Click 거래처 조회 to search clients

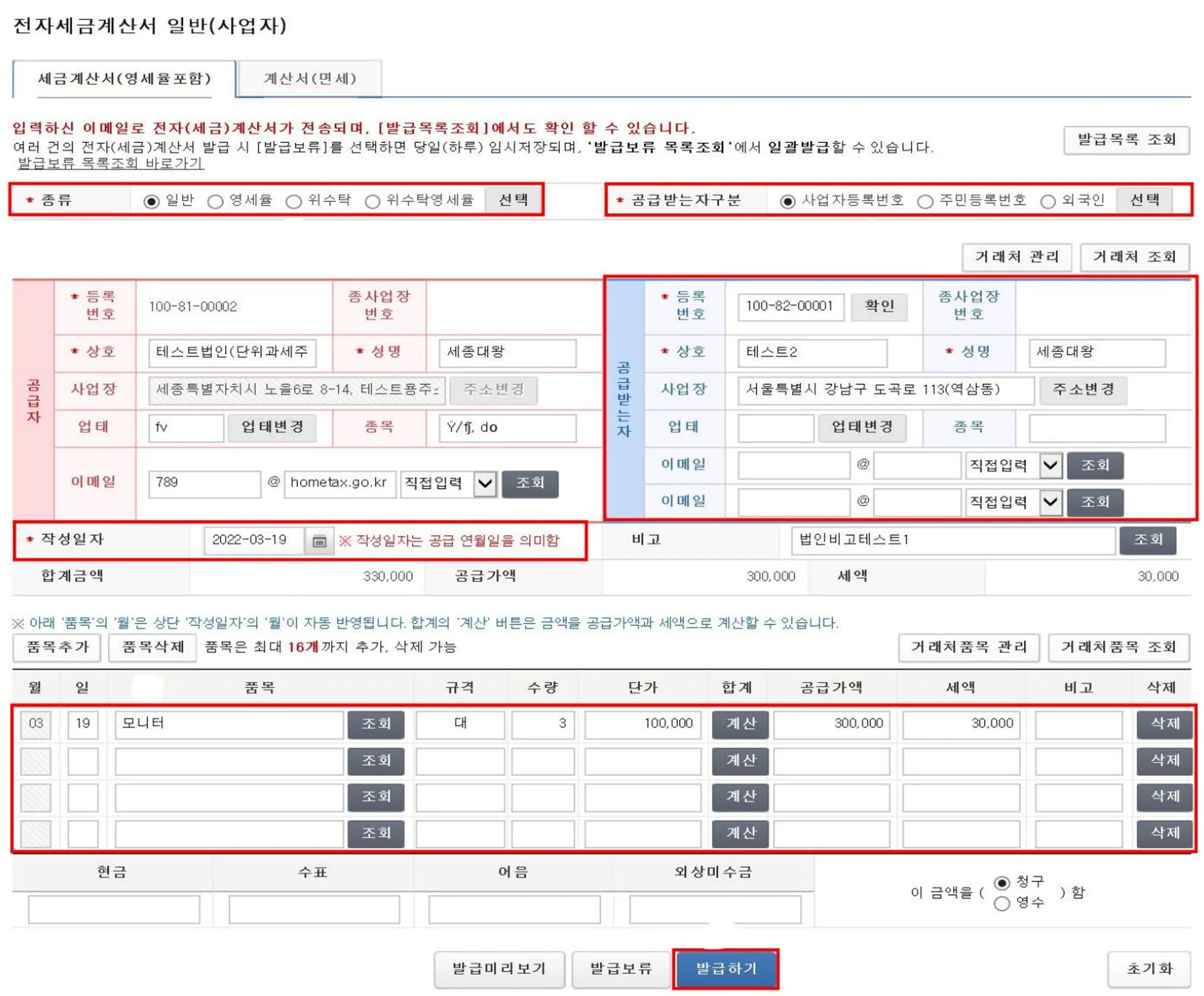pyautogui.click(x=1134, y=257)
